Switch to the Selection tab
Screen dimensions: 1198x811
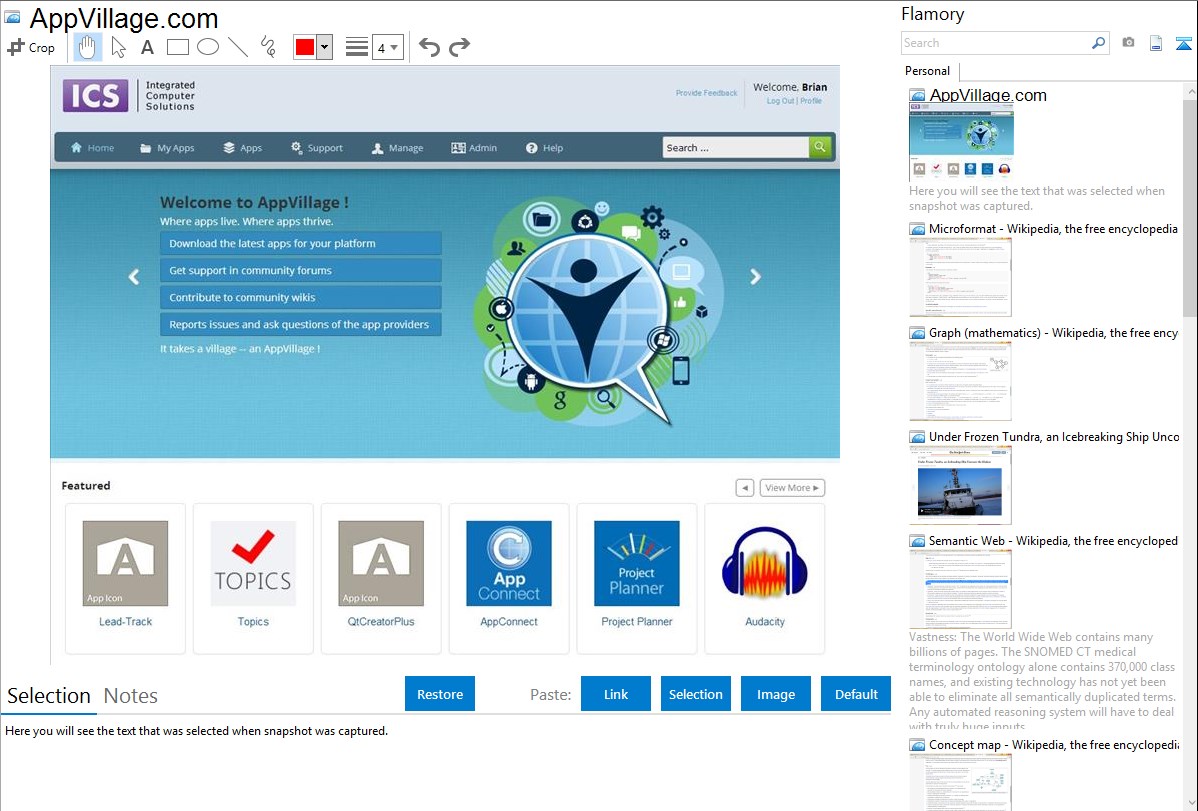coord(49,696)
